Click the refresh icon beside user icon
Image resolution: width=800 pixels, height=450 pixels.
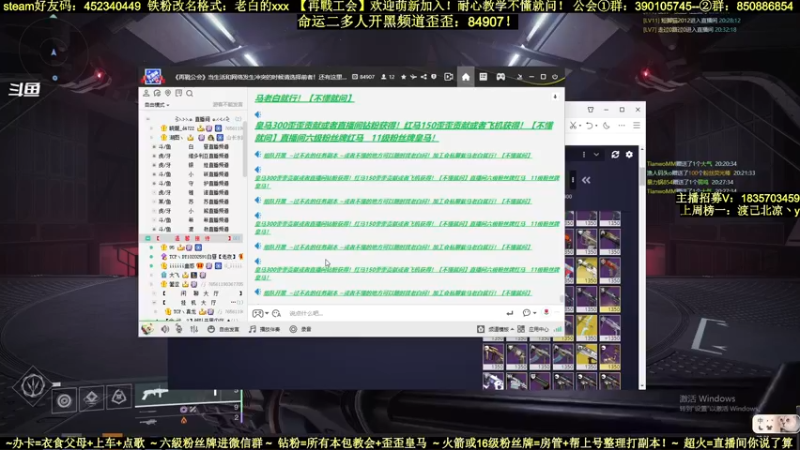point(157,93)
